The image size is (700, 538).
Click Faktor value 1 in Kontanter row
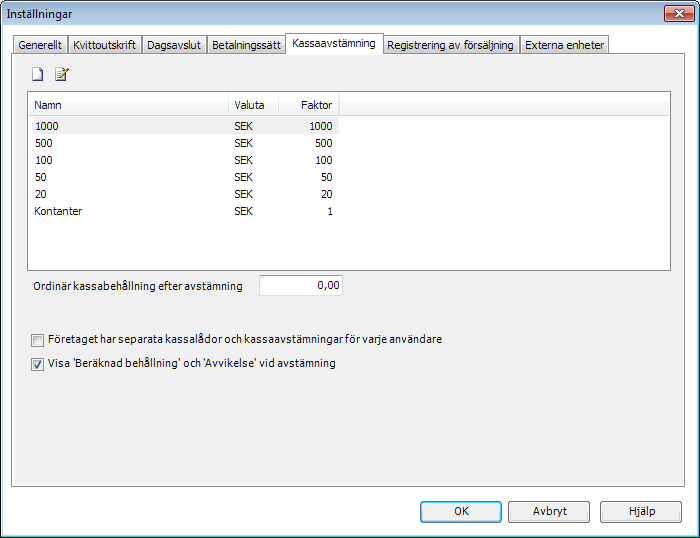pos(330,211)
